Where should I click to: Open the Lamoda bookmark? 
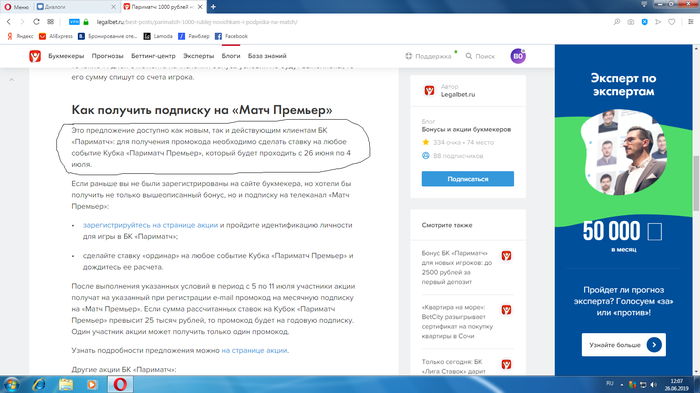click(158, 36)
